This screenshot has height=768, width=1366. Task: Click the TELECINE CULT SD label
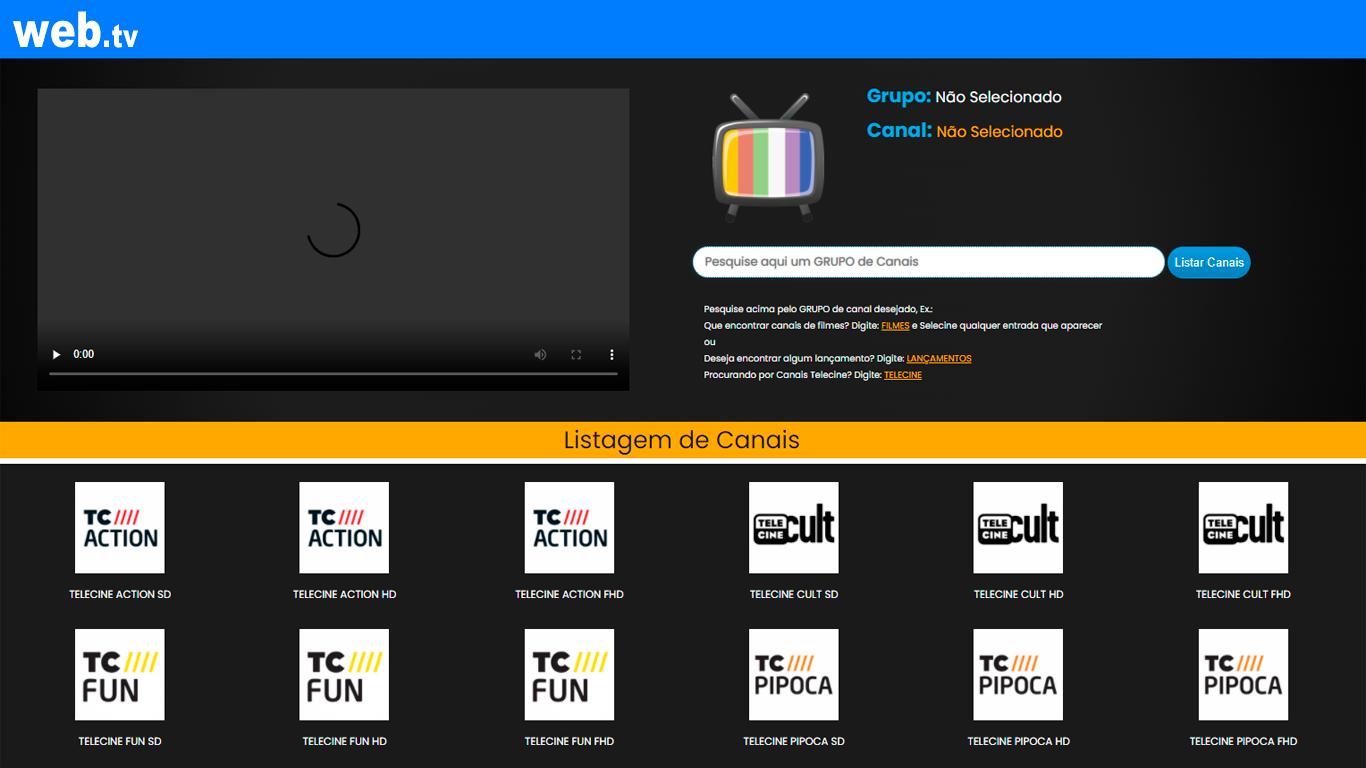pyautogui.click(x=794, y=594)
